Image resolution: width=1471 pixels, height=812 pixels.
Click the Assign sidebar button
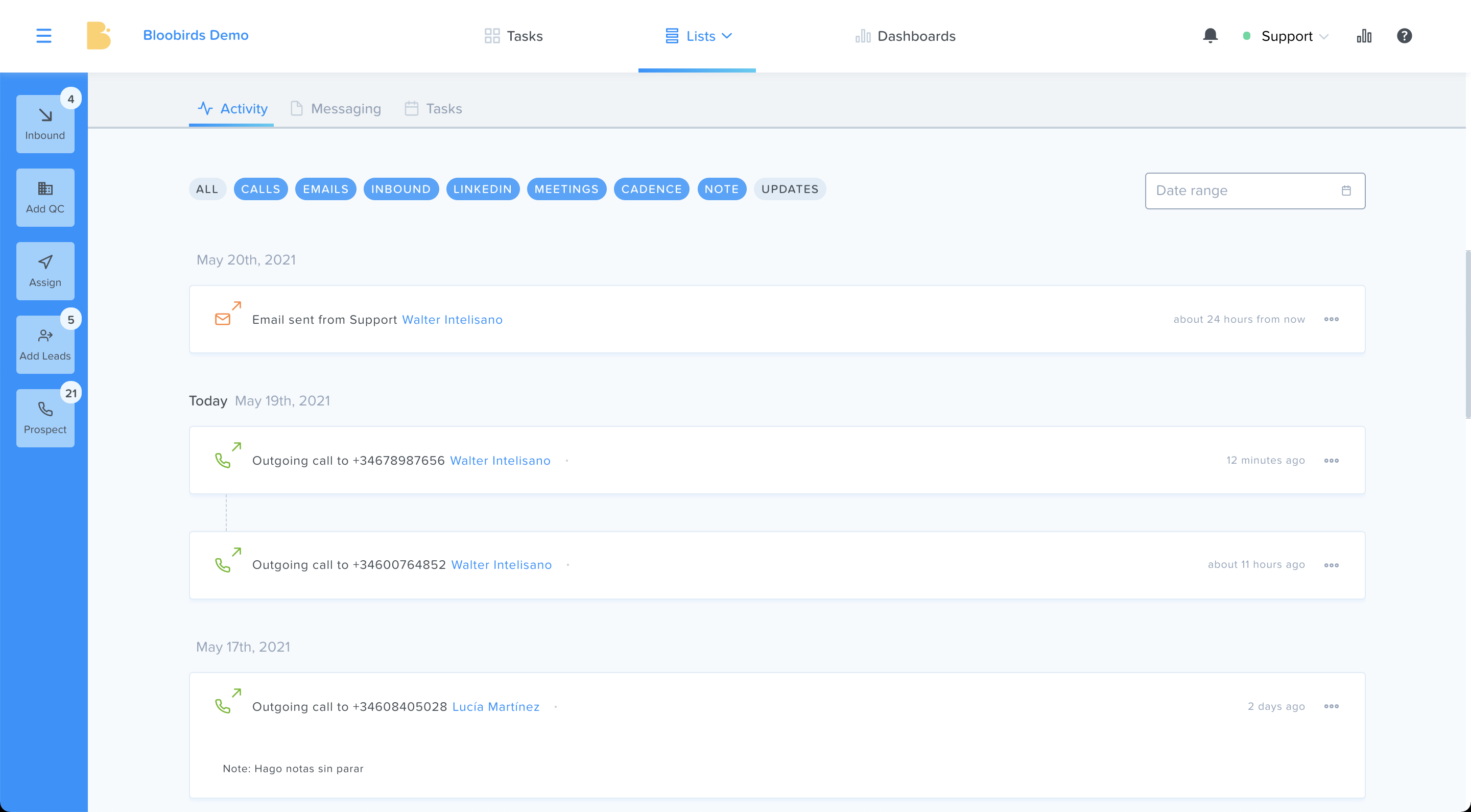(x=45, y=271)
